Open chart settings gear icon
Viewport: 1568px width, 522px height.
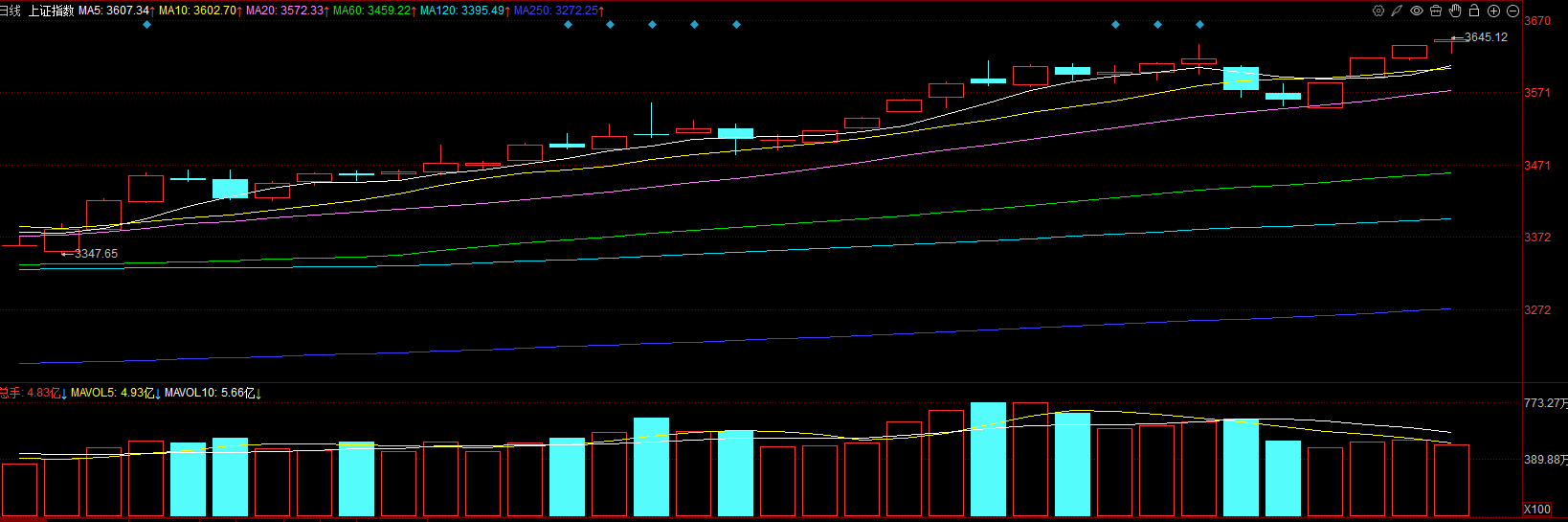click(1378, 11)
